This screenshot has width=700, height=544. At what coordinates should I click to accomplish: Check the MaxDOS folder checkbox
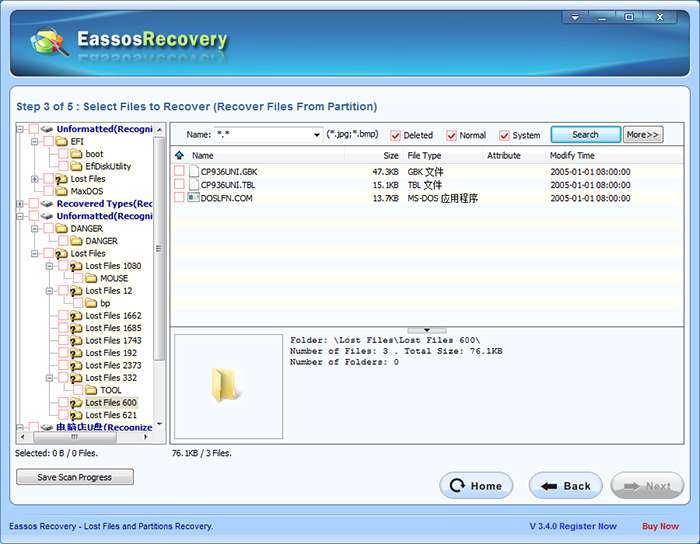point(49,191)
